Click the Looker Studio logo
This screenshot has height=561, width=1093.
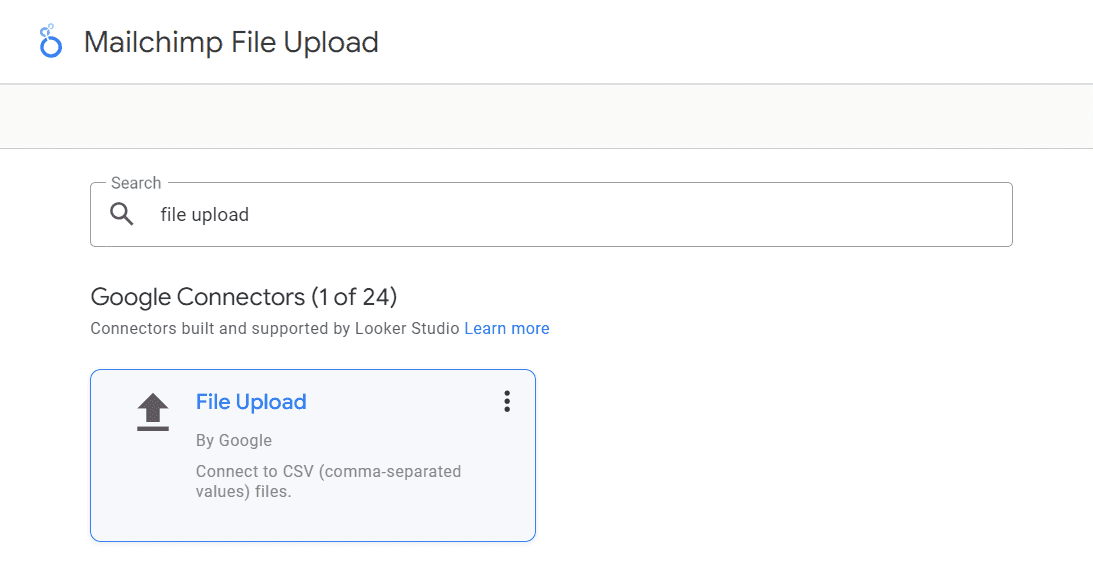tap(51, 40)
